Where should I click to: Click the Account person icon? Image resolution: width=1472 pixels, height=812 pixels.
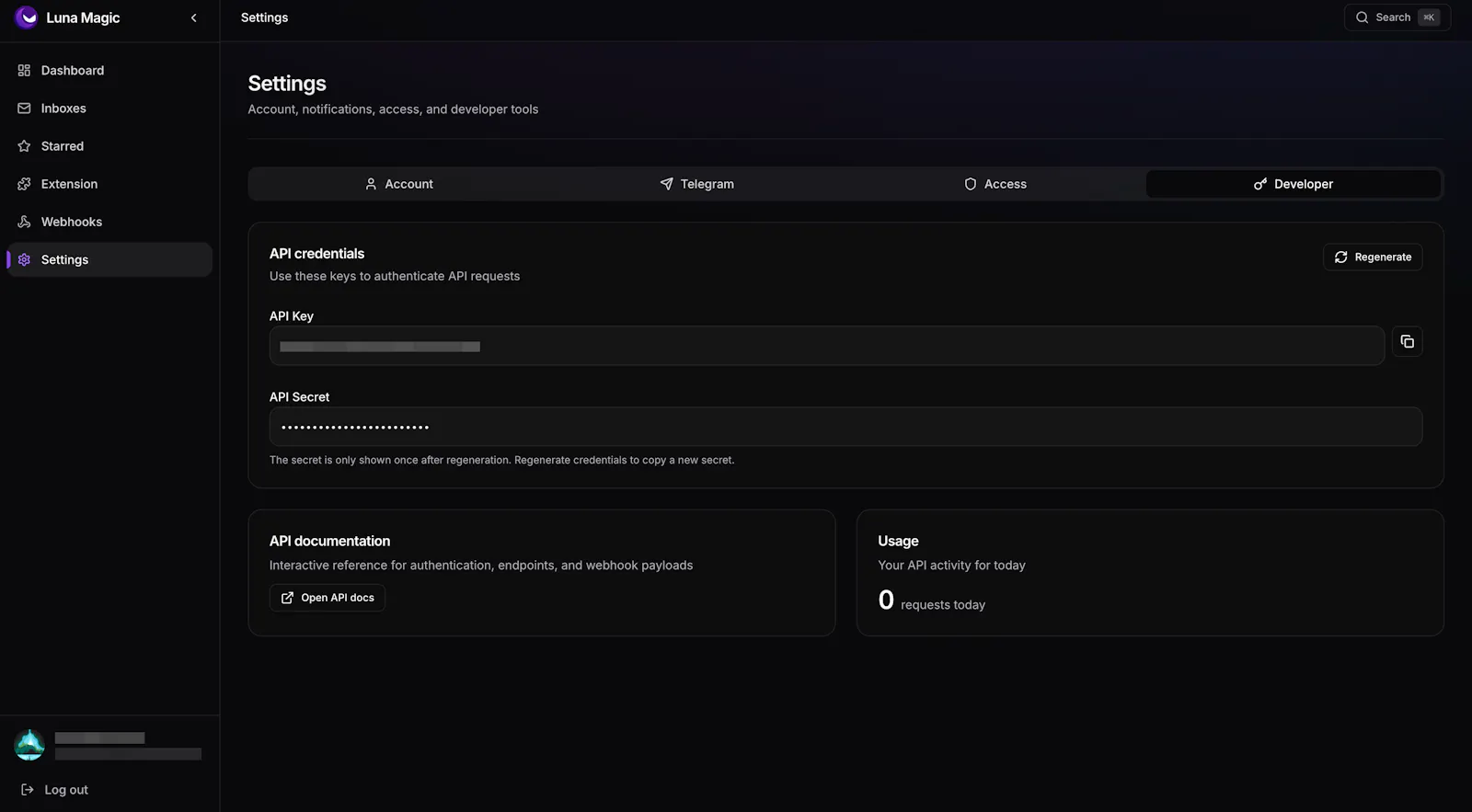(x=371, y=184)
